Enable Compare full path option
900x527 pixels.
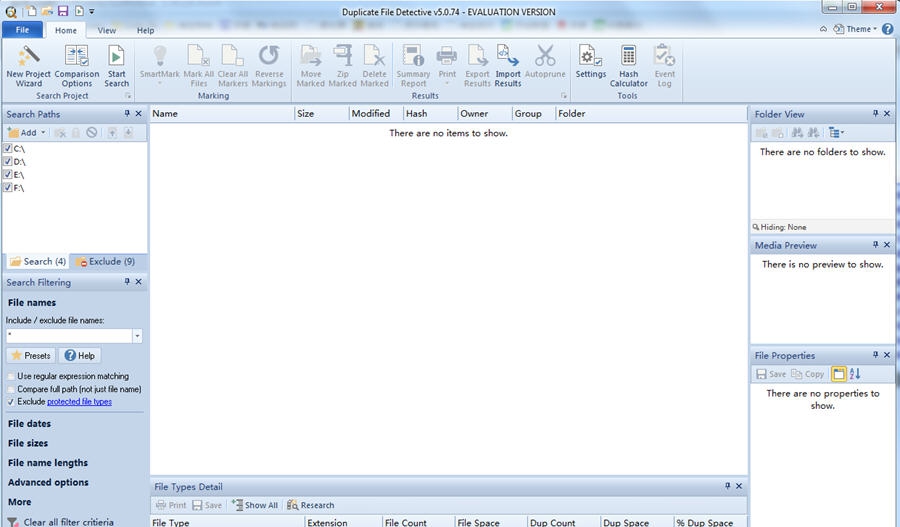[x=11, y=389]
